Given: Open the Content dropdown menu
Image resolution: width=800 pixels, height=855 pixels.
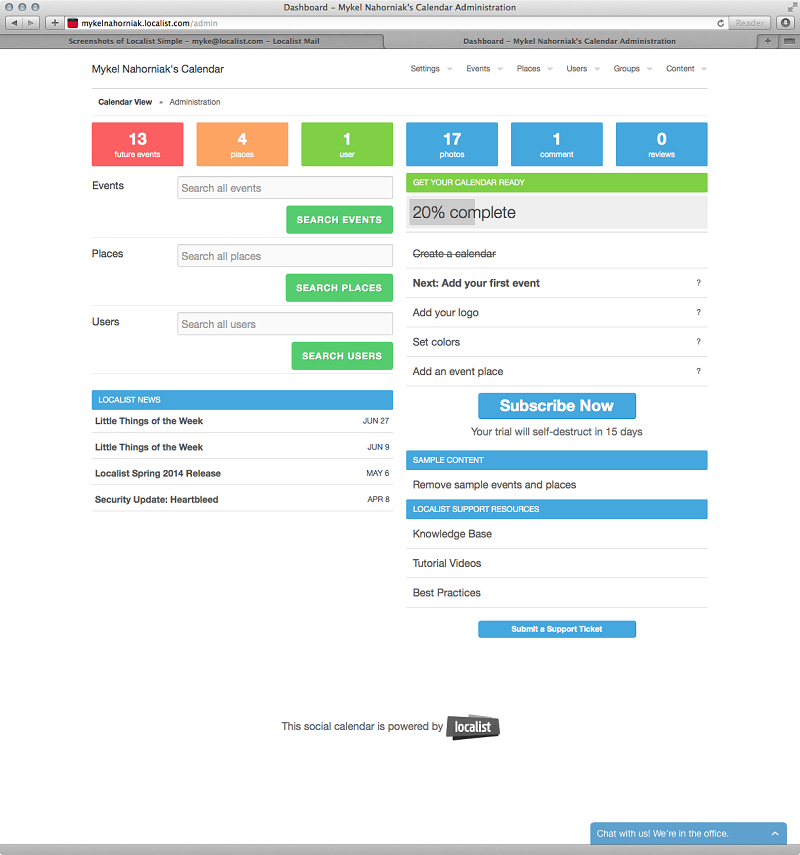Looking at the screenshot, I should (686, 69).
